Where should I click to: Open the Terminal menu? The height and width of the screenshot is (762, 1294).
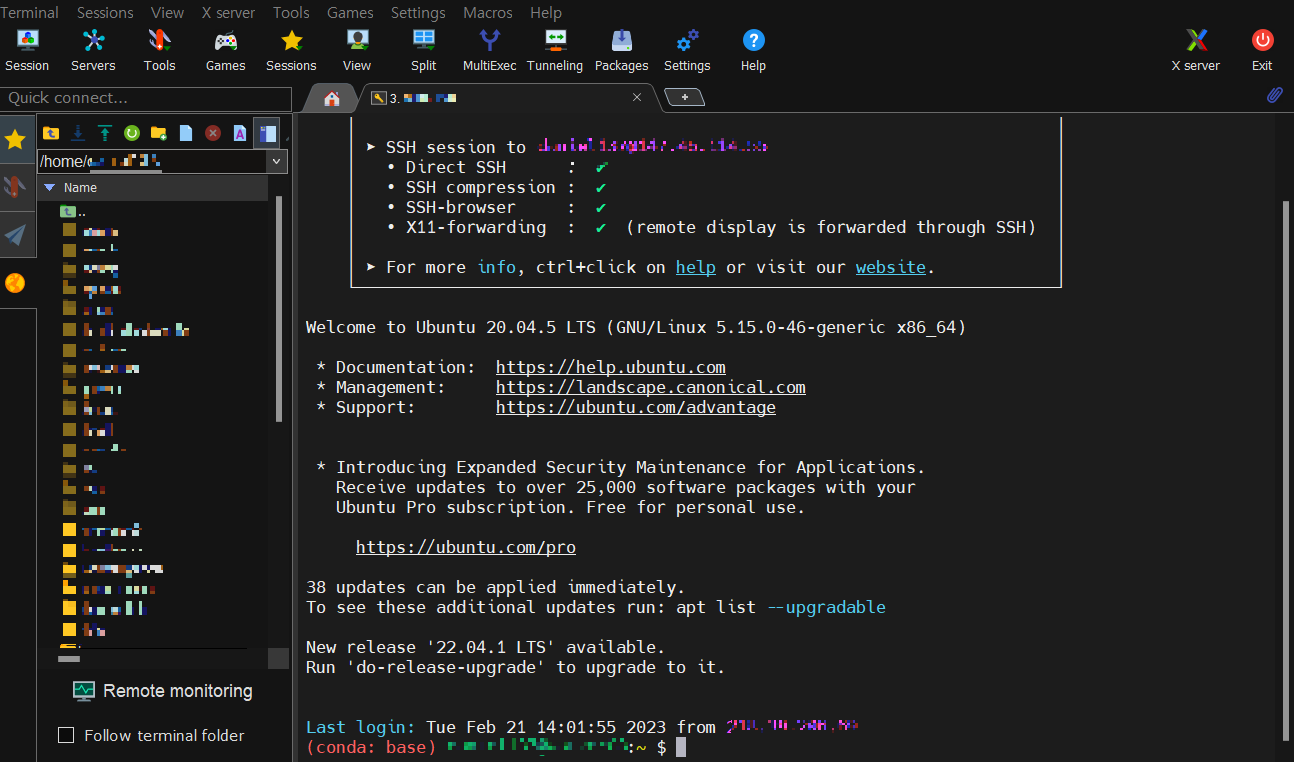pos(30,12)
